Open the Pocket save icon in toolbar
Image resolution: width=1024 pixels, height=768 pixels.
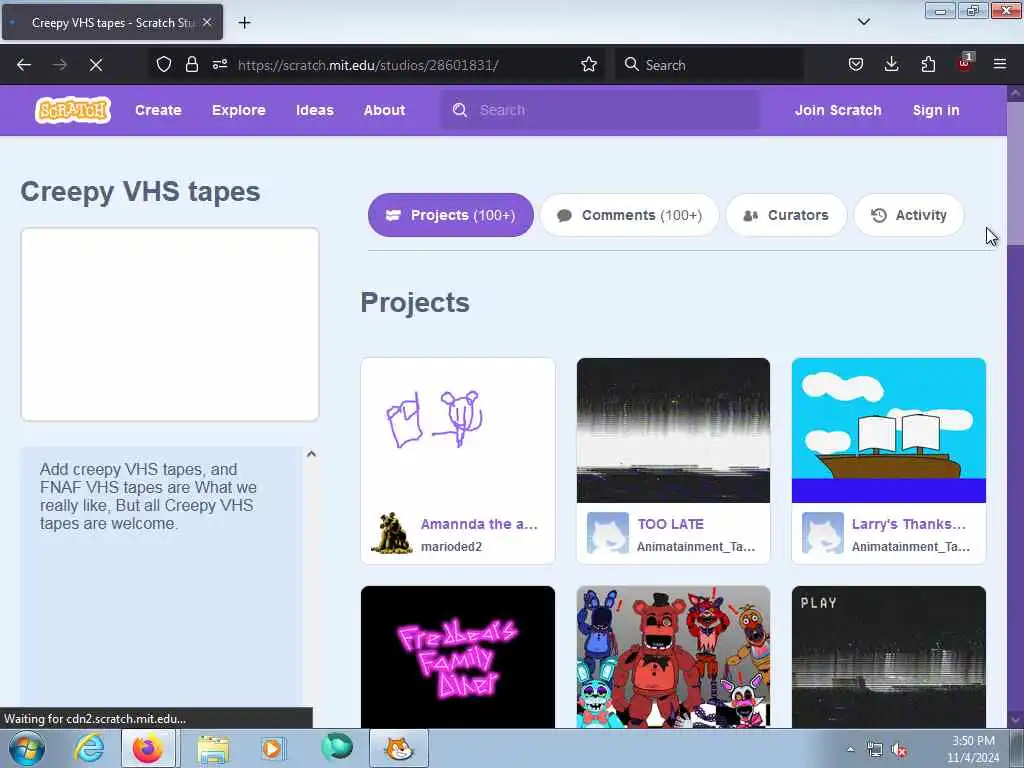click(x=856, y=64)
